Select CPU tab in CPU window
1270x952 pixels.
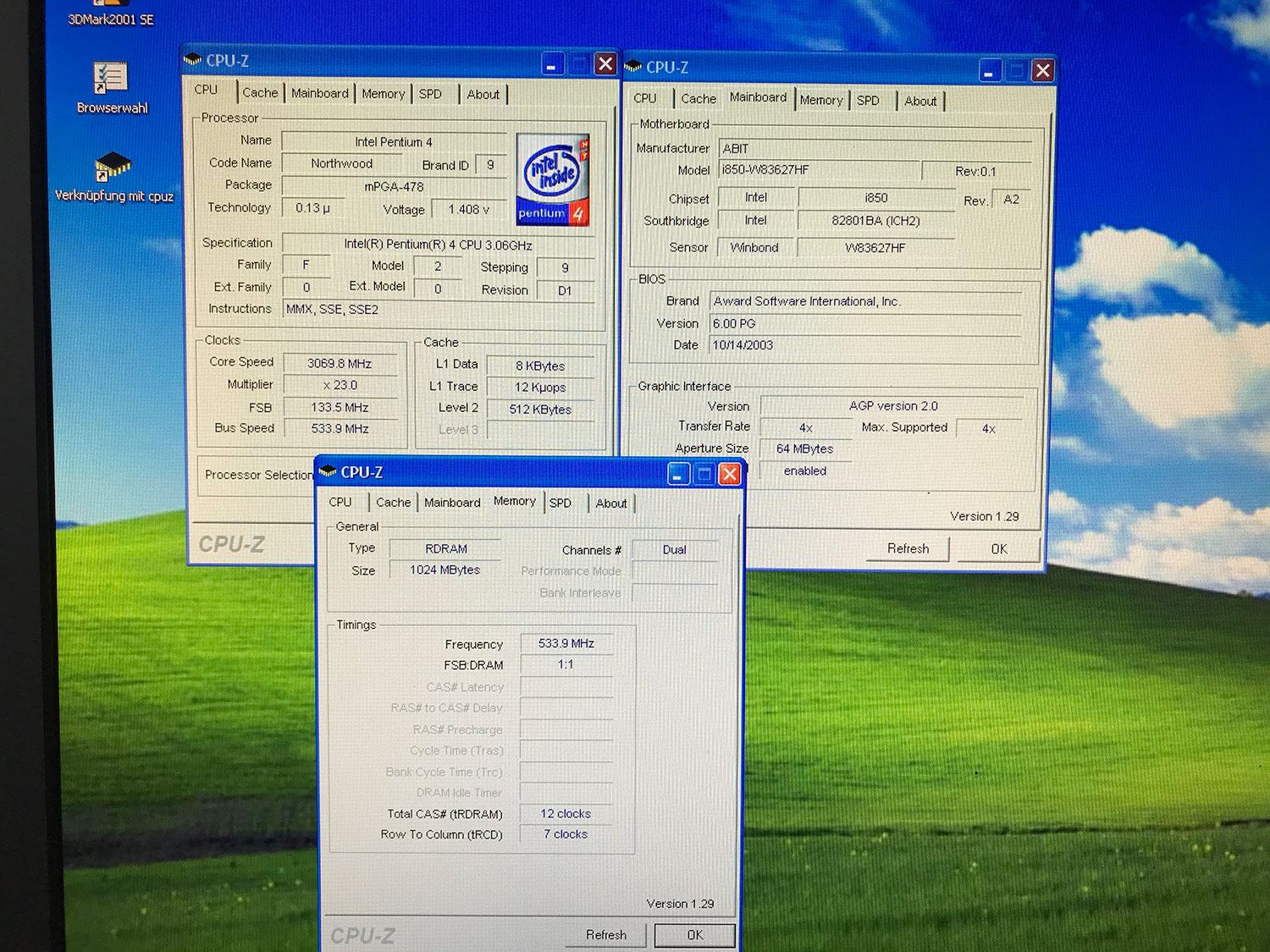point(207,90)
